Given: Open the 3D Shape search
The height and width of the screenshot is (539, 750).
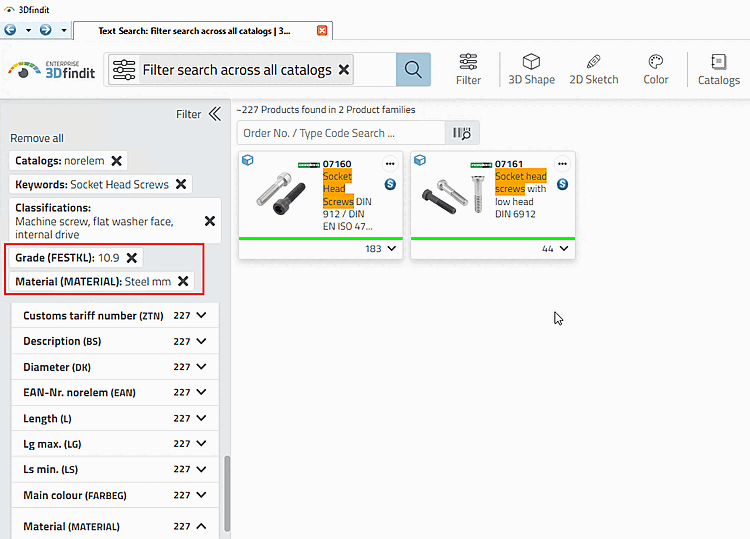Looking at the screenshot, I should coord(531,70).
